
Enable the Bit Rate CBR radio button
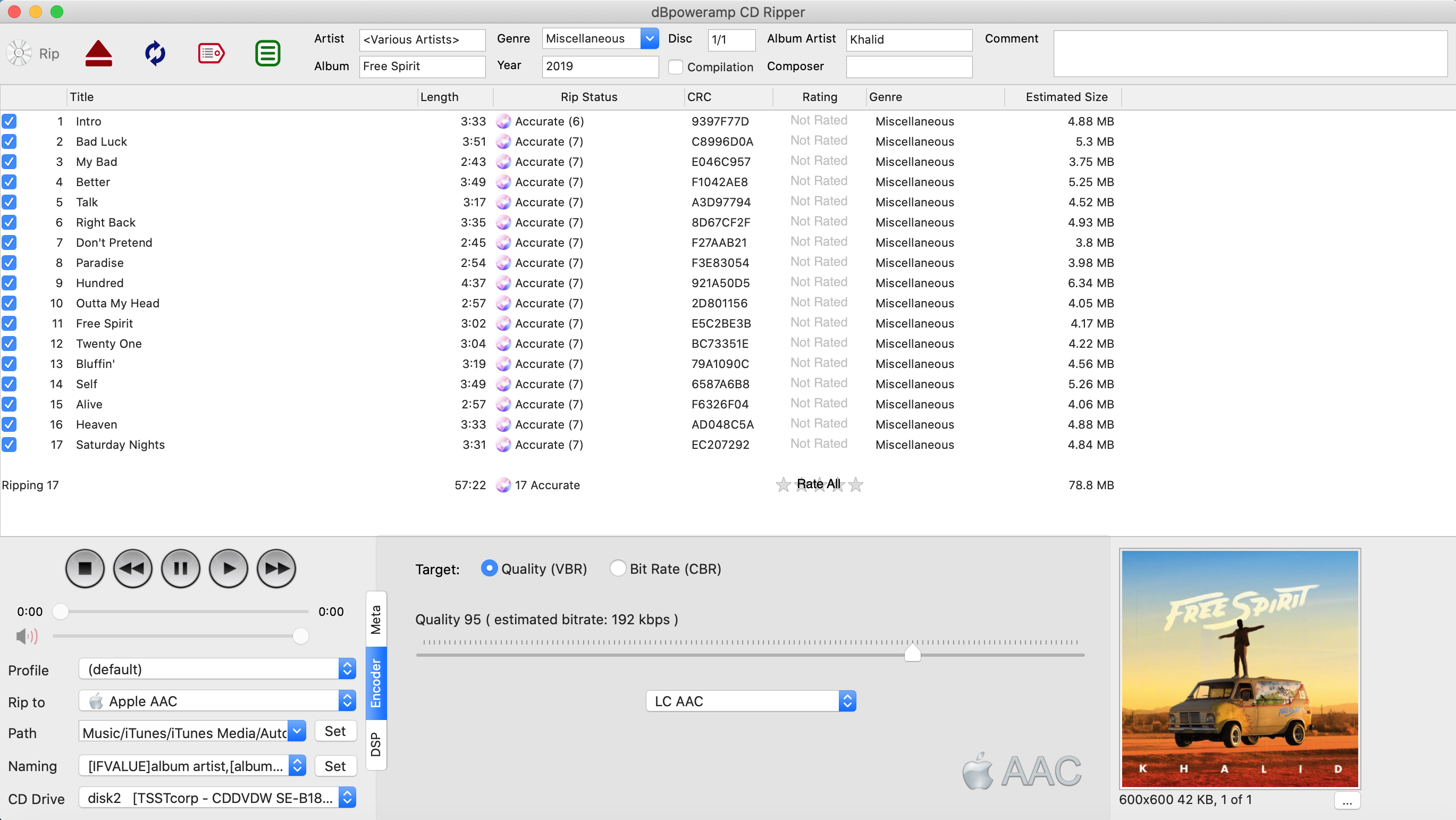click(617, 568)
